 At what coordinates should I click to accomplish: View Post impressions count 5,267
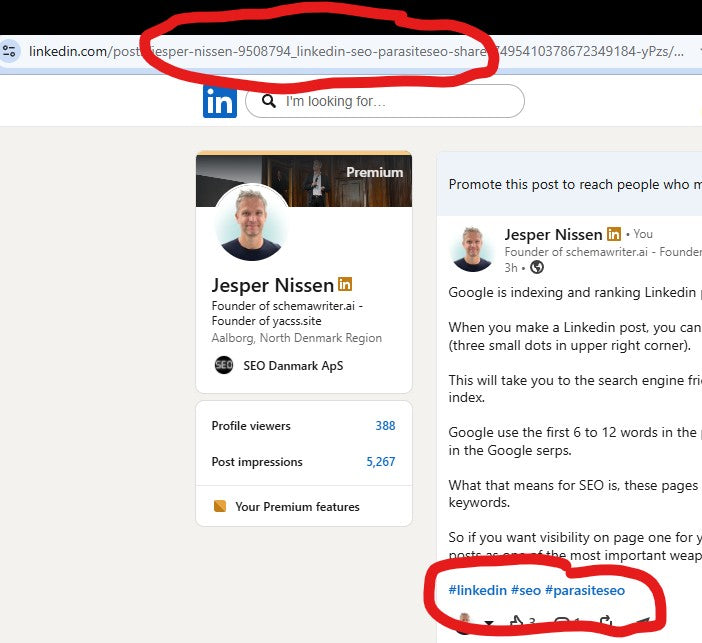pyautogui.click(x=381, y=461)
